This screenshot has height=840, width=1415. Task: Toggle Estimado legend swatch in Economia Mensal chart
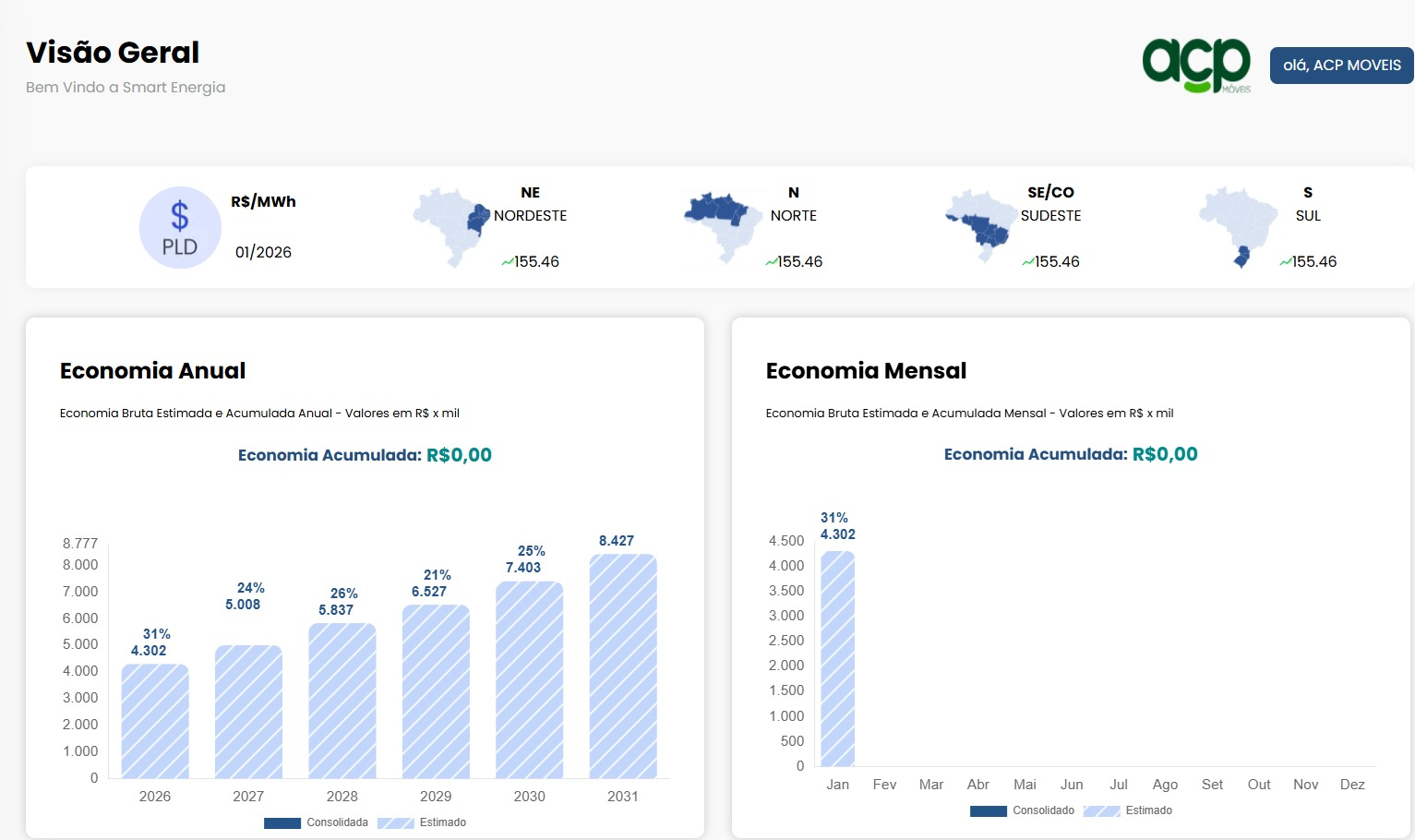[1101, 810]
